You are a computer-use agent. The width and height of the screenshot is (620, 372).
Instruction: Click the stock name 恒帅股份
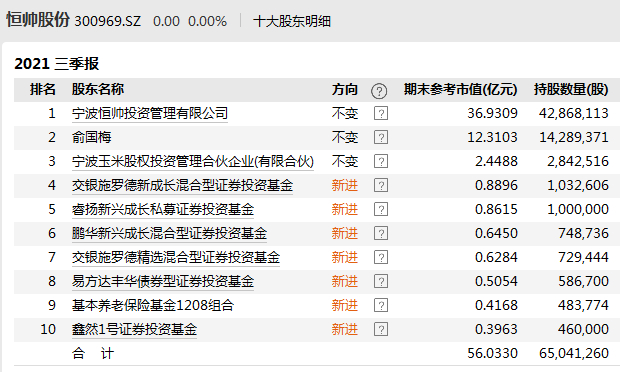[x=38, y=19]
